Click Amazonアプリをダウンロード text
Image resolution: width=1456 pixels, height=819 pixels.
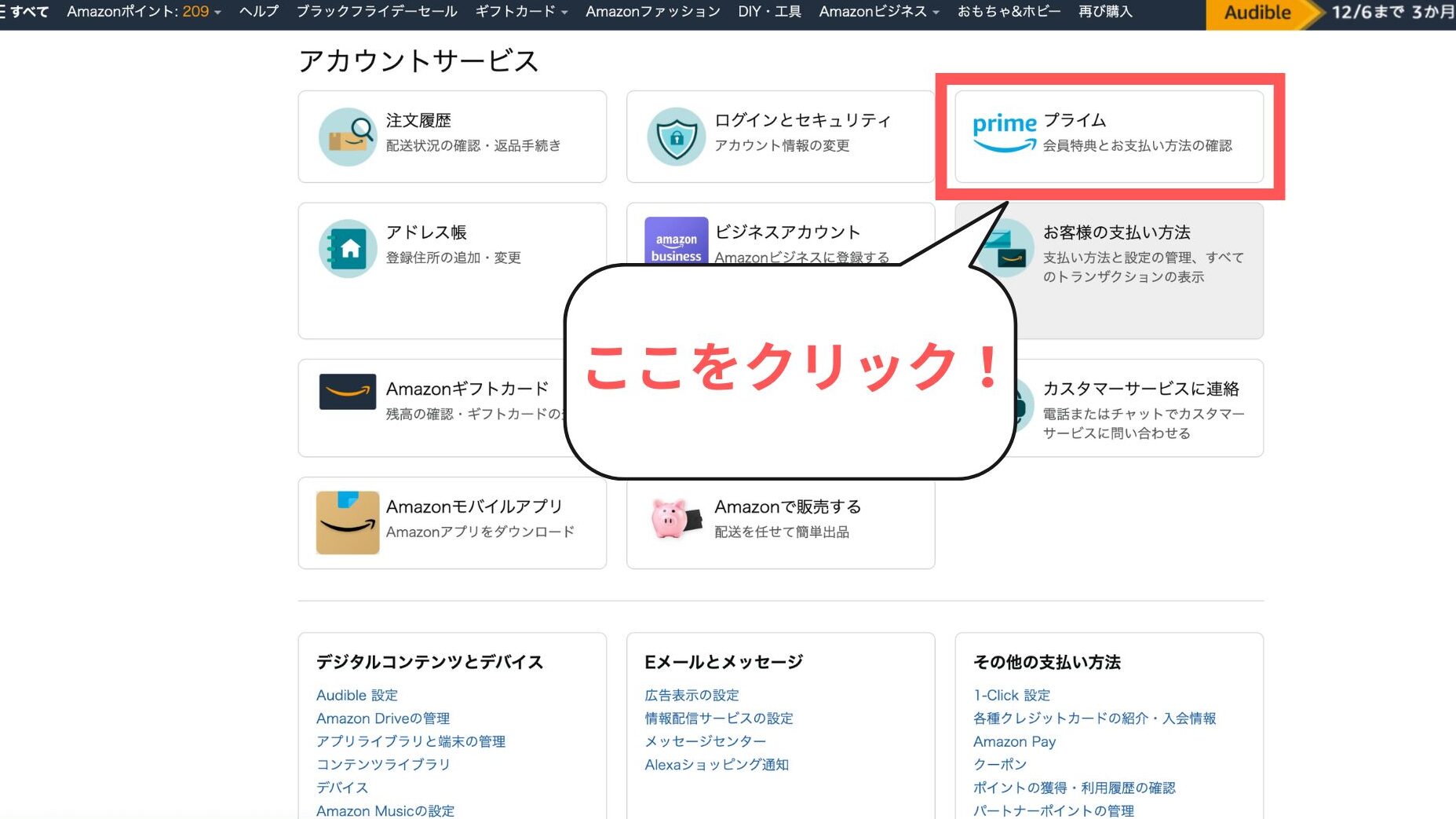tap(480, 532)
